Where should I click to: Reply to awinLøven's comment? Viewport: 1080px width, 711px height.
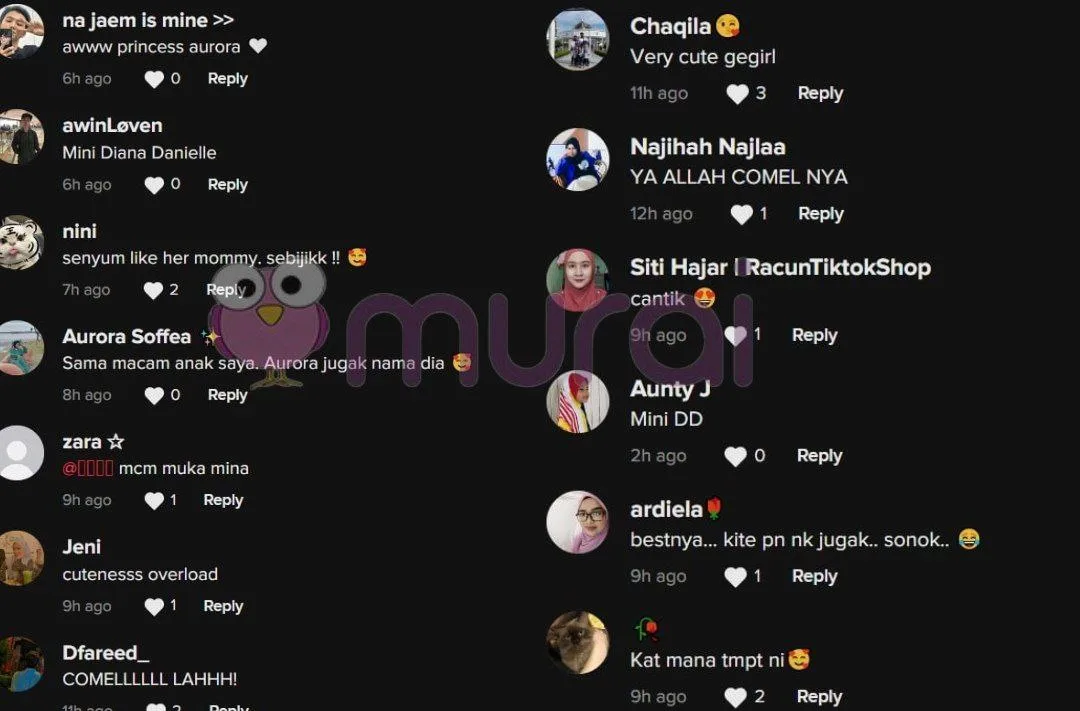227,185
